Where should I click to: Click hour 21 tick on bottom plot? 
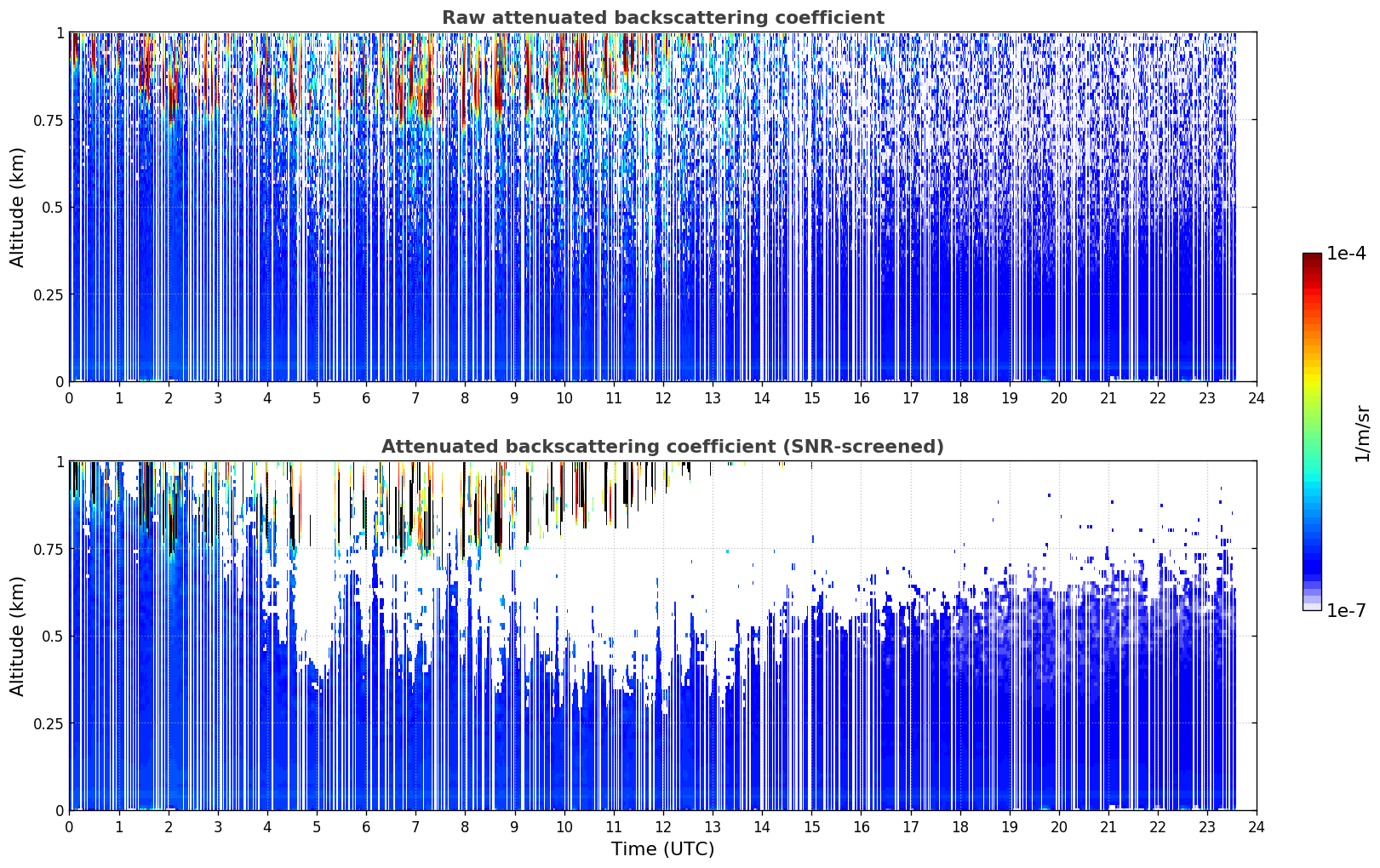coord(1108,827)
